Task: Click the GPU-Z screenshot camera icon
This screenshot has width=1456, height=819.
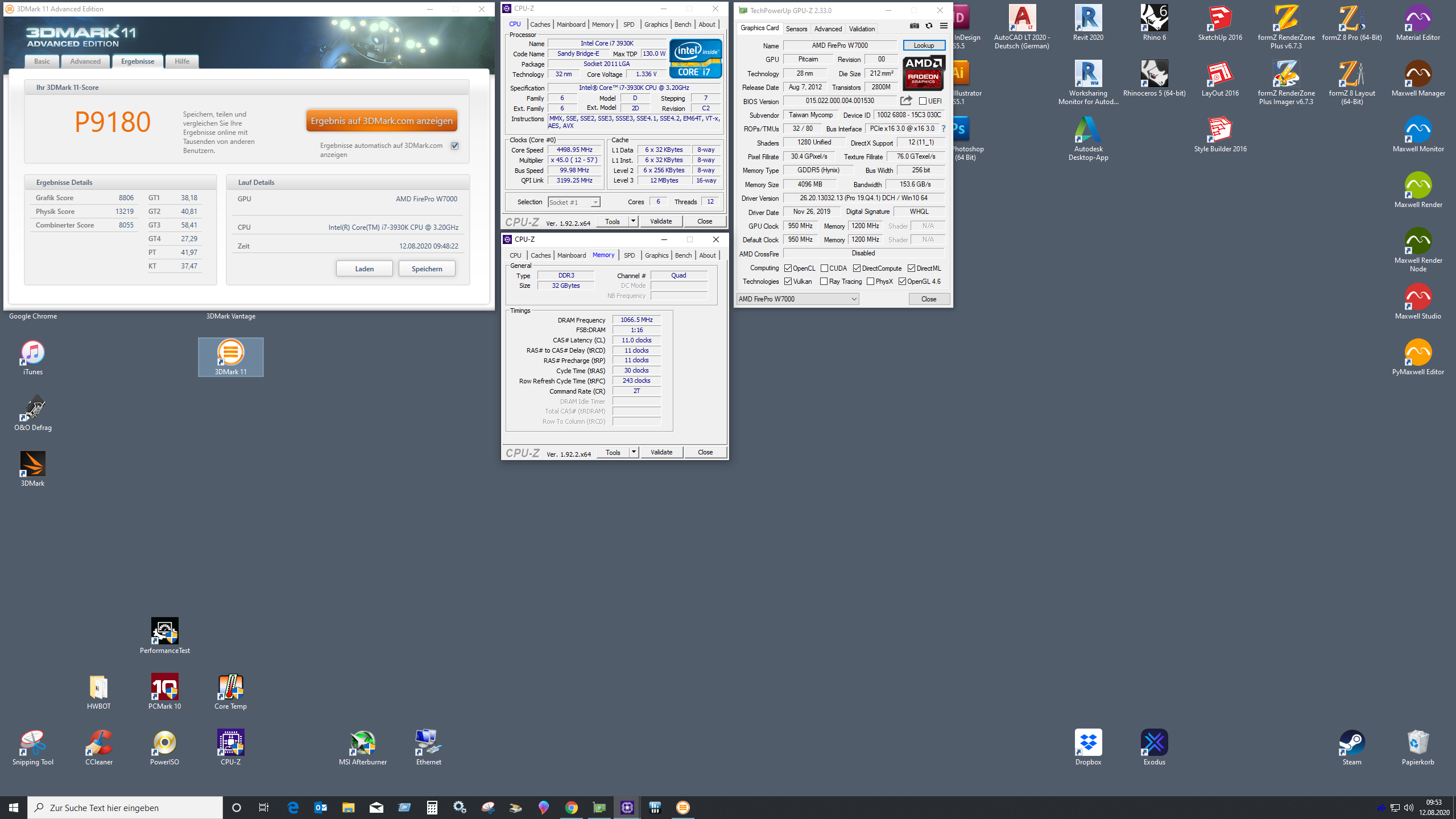Action: [x=914, y=26]
